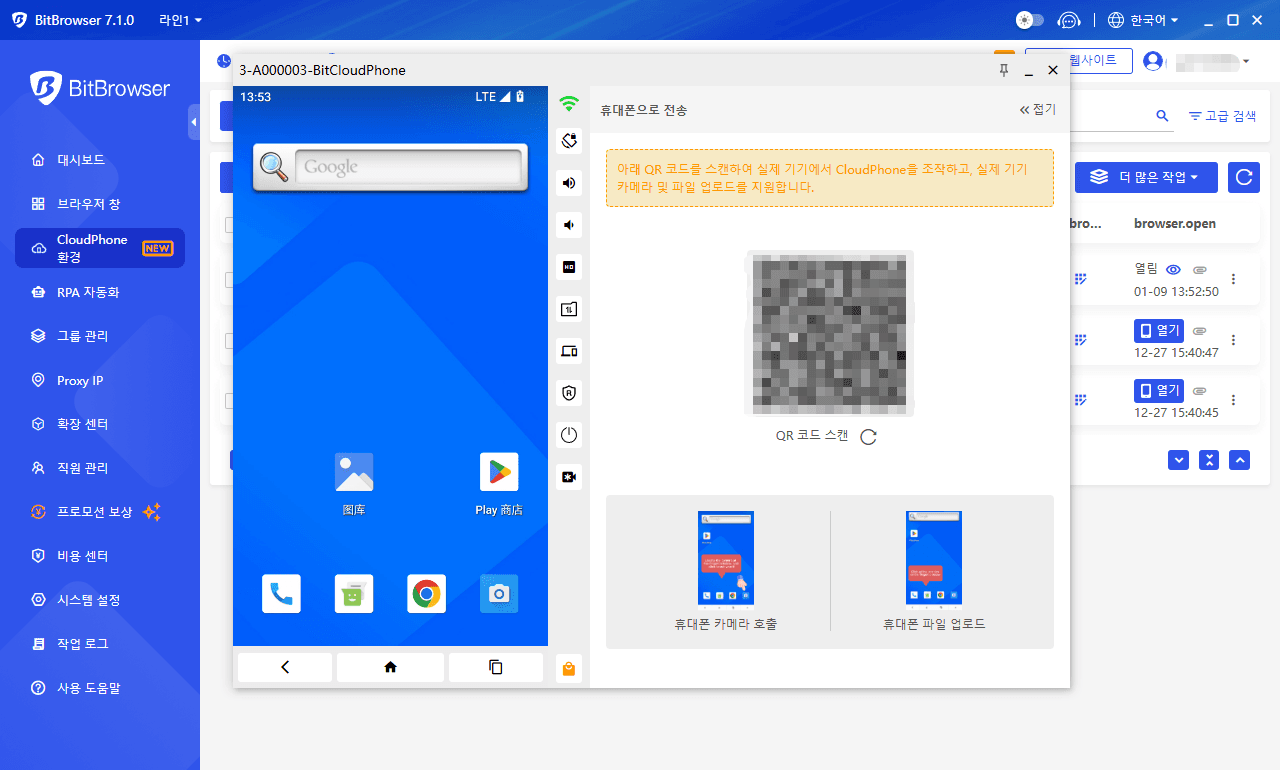
Task: Click the blue up-chevron button
Action: [1239, 459]
